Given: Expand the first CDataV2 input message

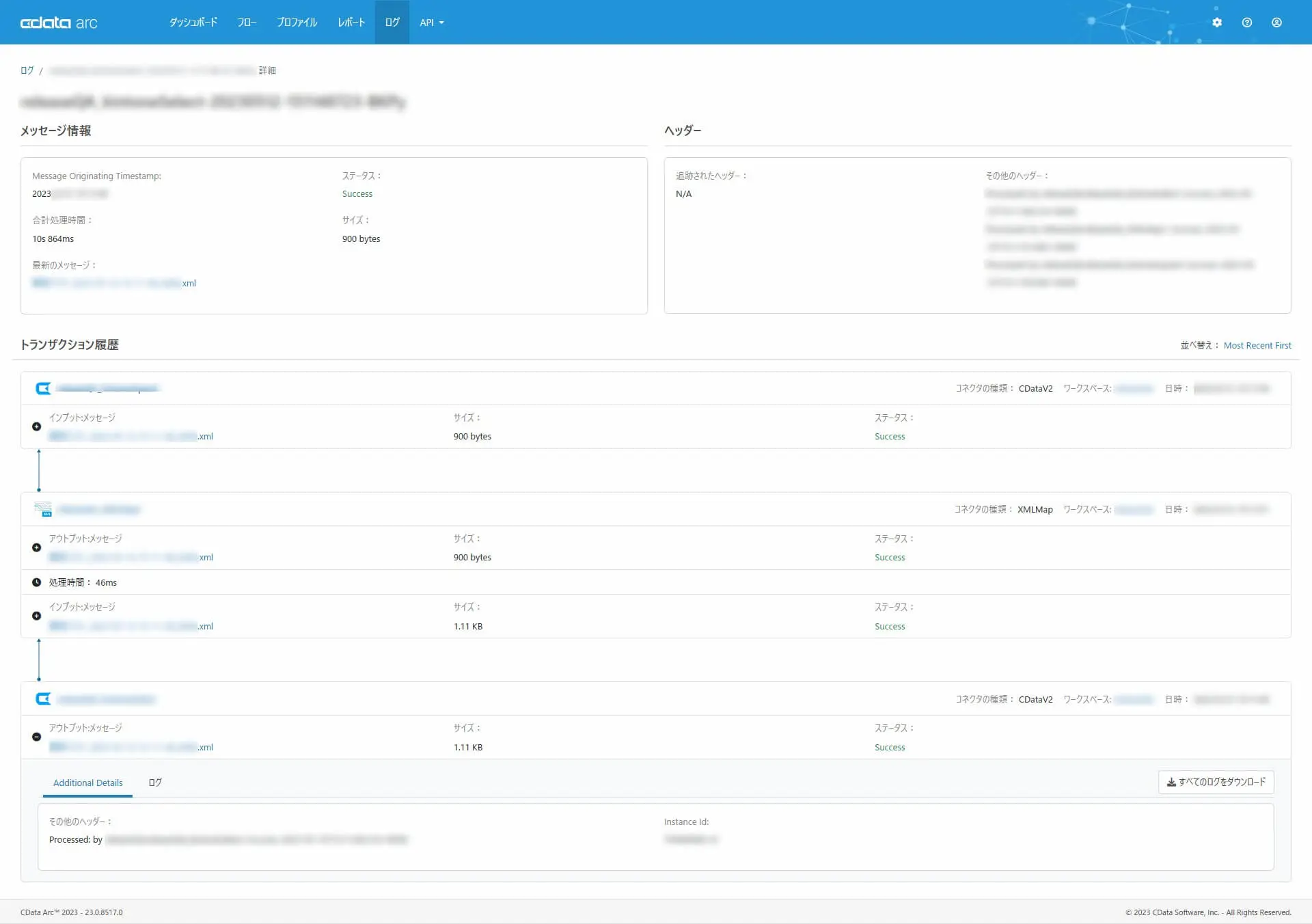Looking at the screenshot, I should (x=37, y=426).
